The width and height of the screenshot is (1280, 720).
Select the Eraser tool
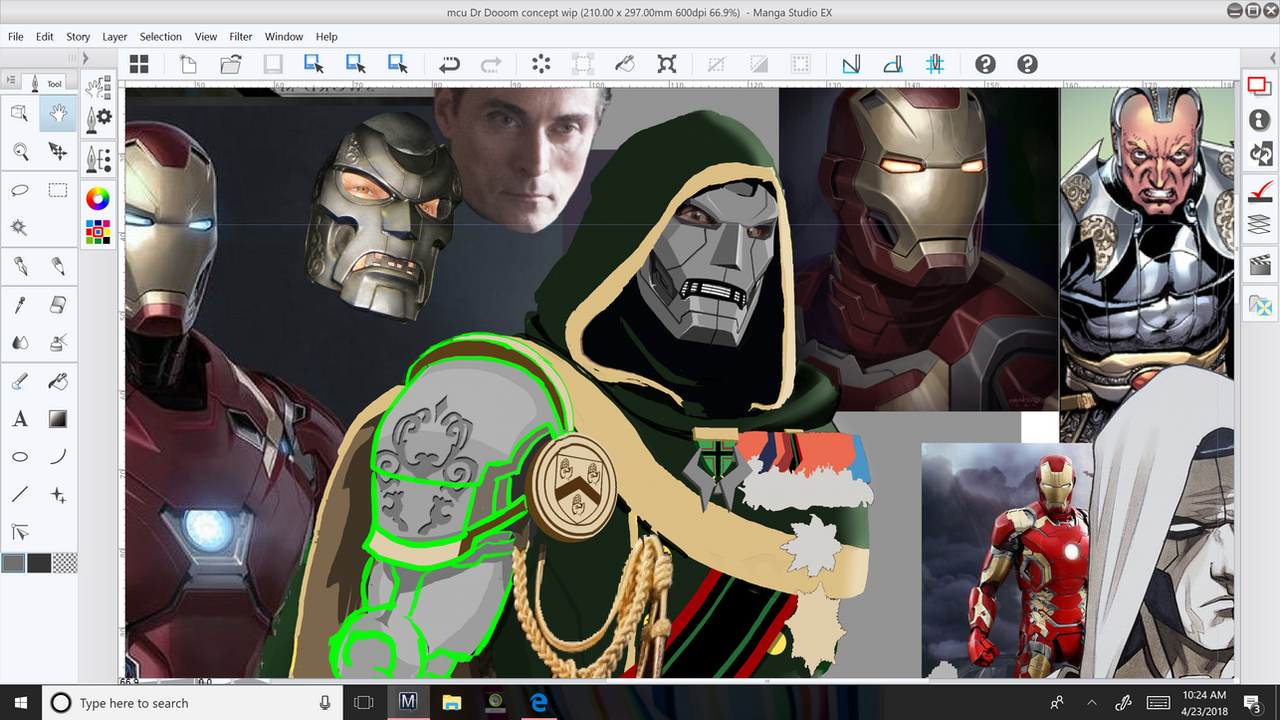(58, 304)
